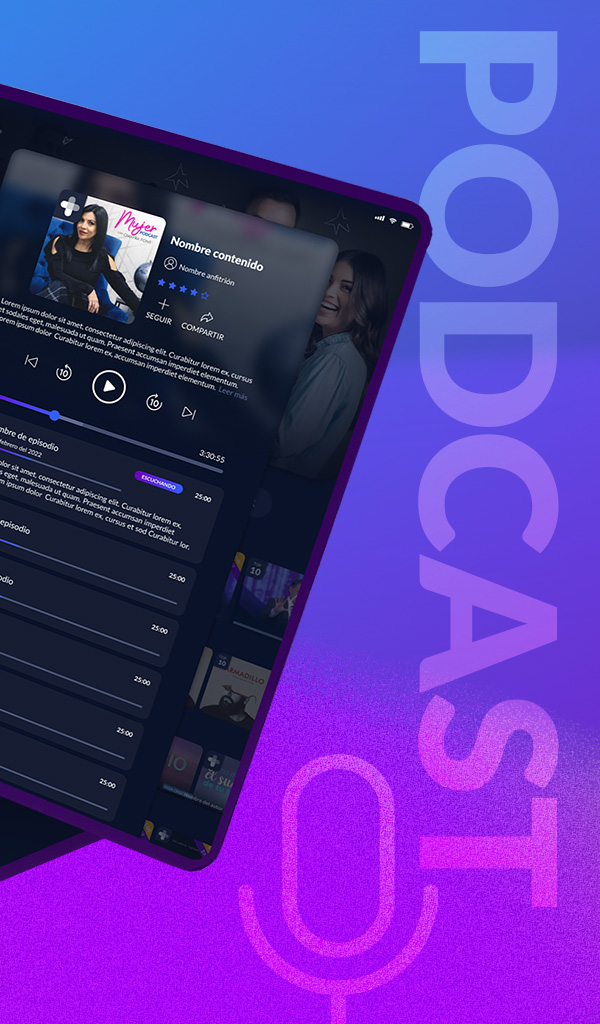Viewport: 600px width, 1024px height.
Task: Rewind 10 seconds
Action: point(64,373)
